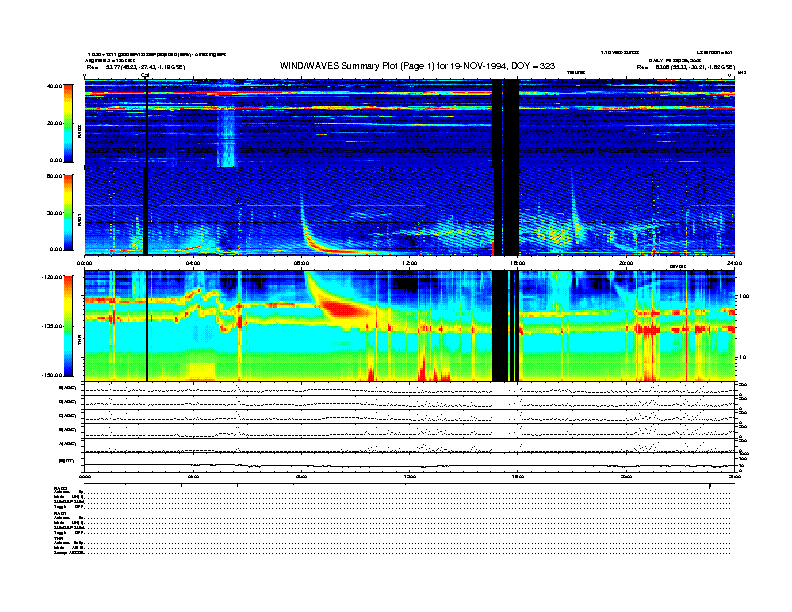
Task: Click the top line-plot trace below TNR spectrogram
Action: 410,388
